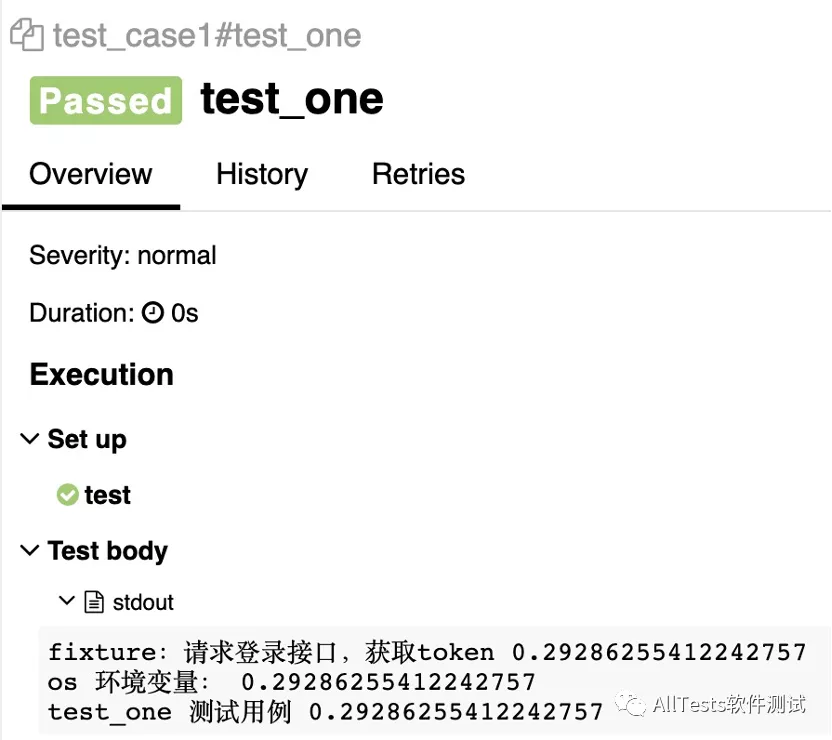The width and height of the screenshot is (832, 740).
Task: Collapse the Test body section
Action: [28, 550]
